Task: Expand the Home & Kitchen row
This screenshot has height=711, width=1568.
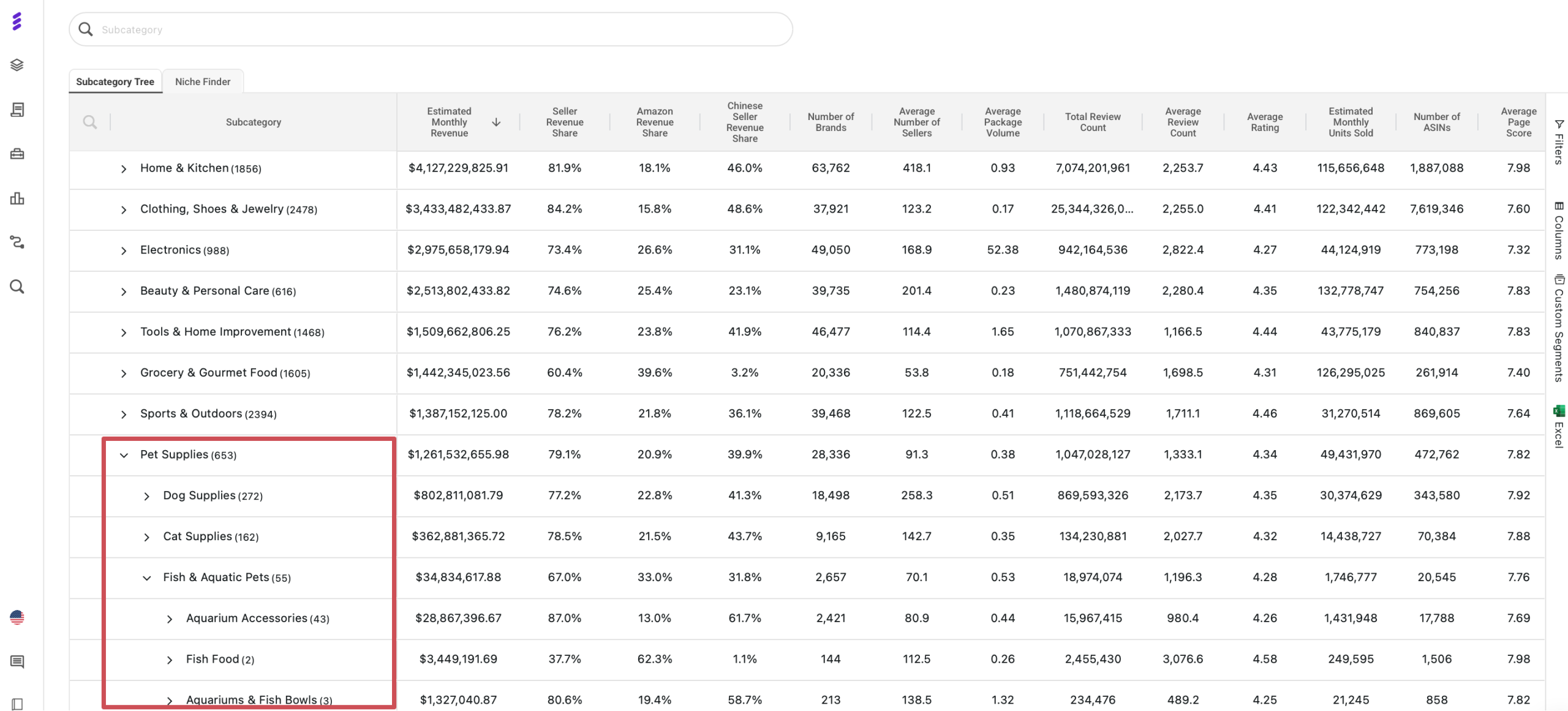Action: pyautogui.click(x=124, y=169)
